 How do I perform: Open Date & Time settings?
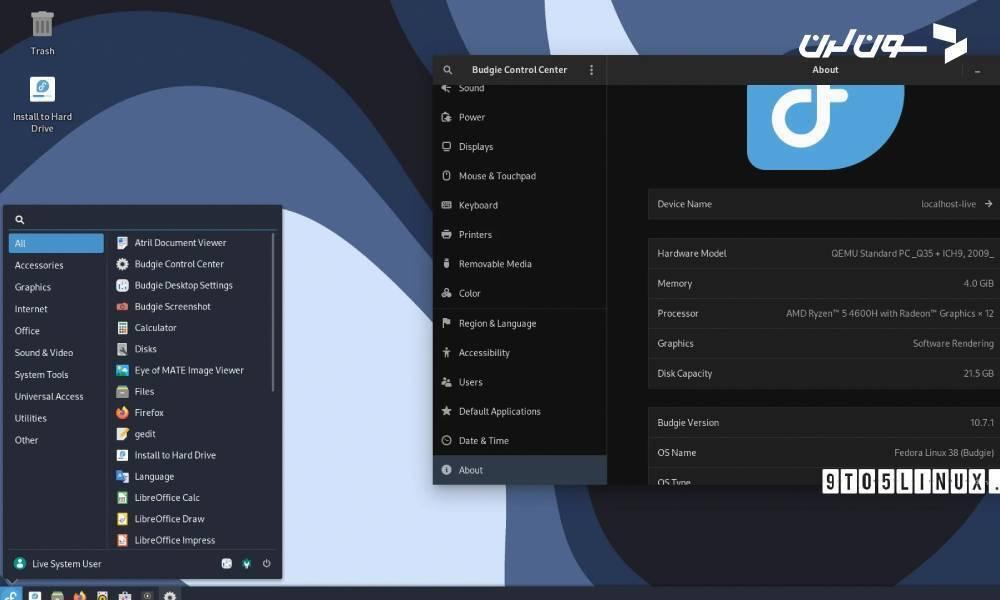520,441
